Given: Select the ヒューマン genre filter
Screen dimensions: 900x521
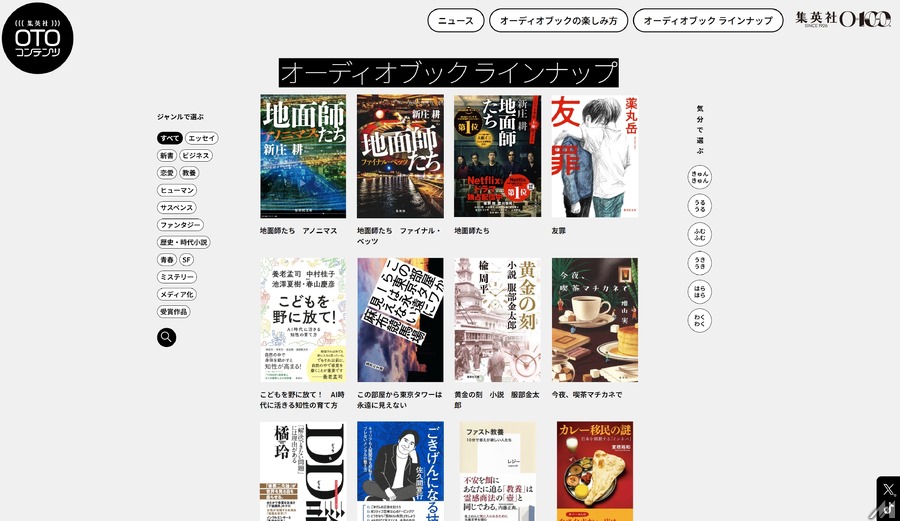Looking at the screenshot, I should coord(177,190).
